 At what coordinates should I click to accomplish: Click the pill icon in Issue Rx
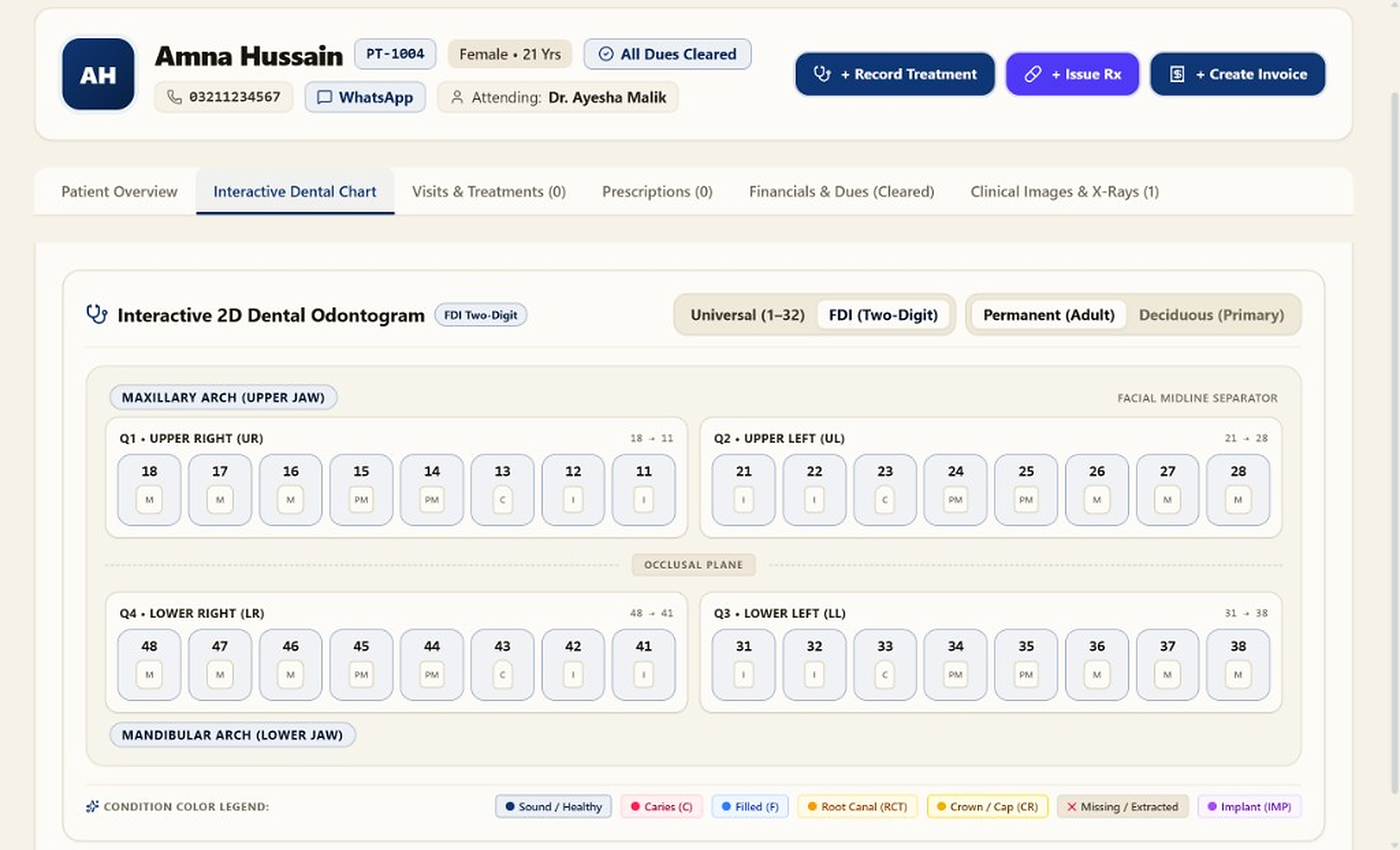tap(1033, 74)
